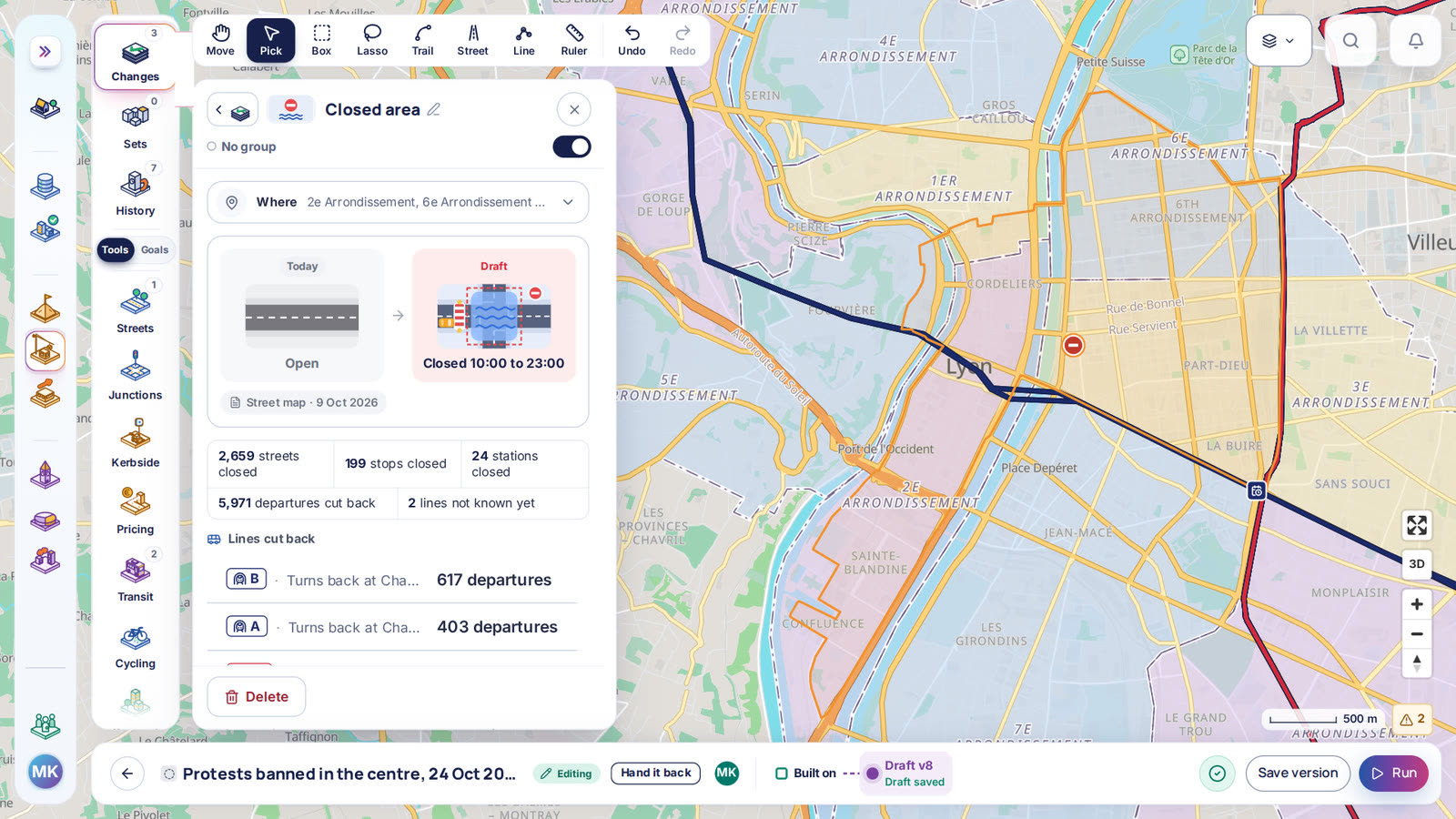Choose the Box selection tool
Image resolution: width=1456 pixels, height=819 pixels.
[321, 40]
